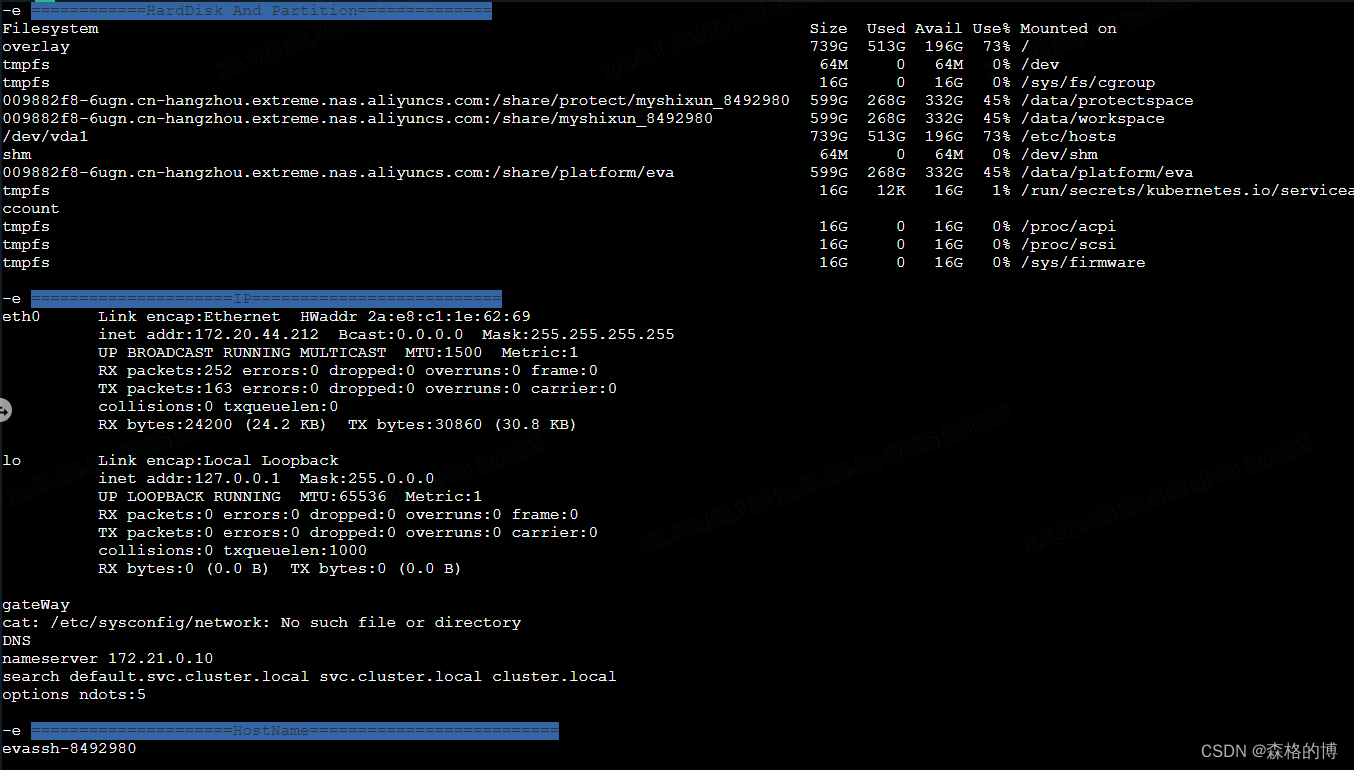Image resolution: width=1354 pixels, height=770 pixels.
Task: Click the 'eth0' interface name
Action: [21, 317]
